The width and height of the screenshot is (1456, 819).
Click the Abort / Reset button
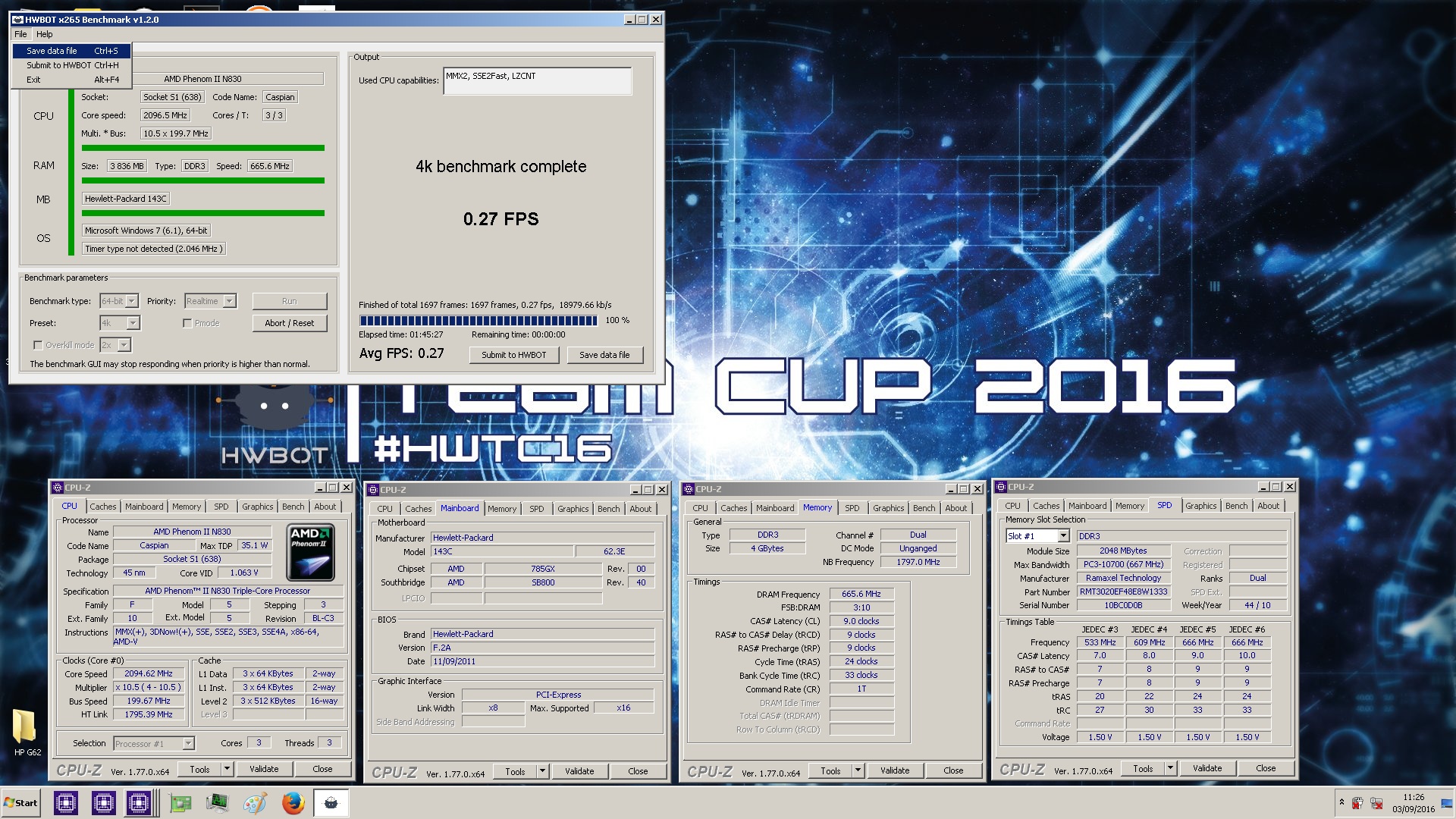click(290, 323)
